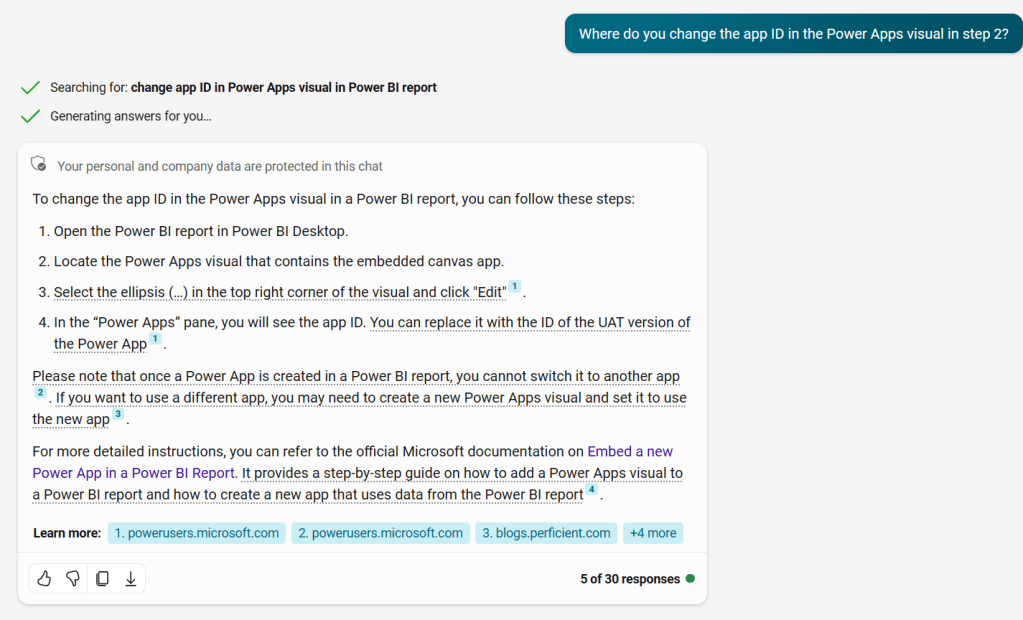Open citation 3 after "the new app"
The image size is (1023, 620).
(118, 415)
